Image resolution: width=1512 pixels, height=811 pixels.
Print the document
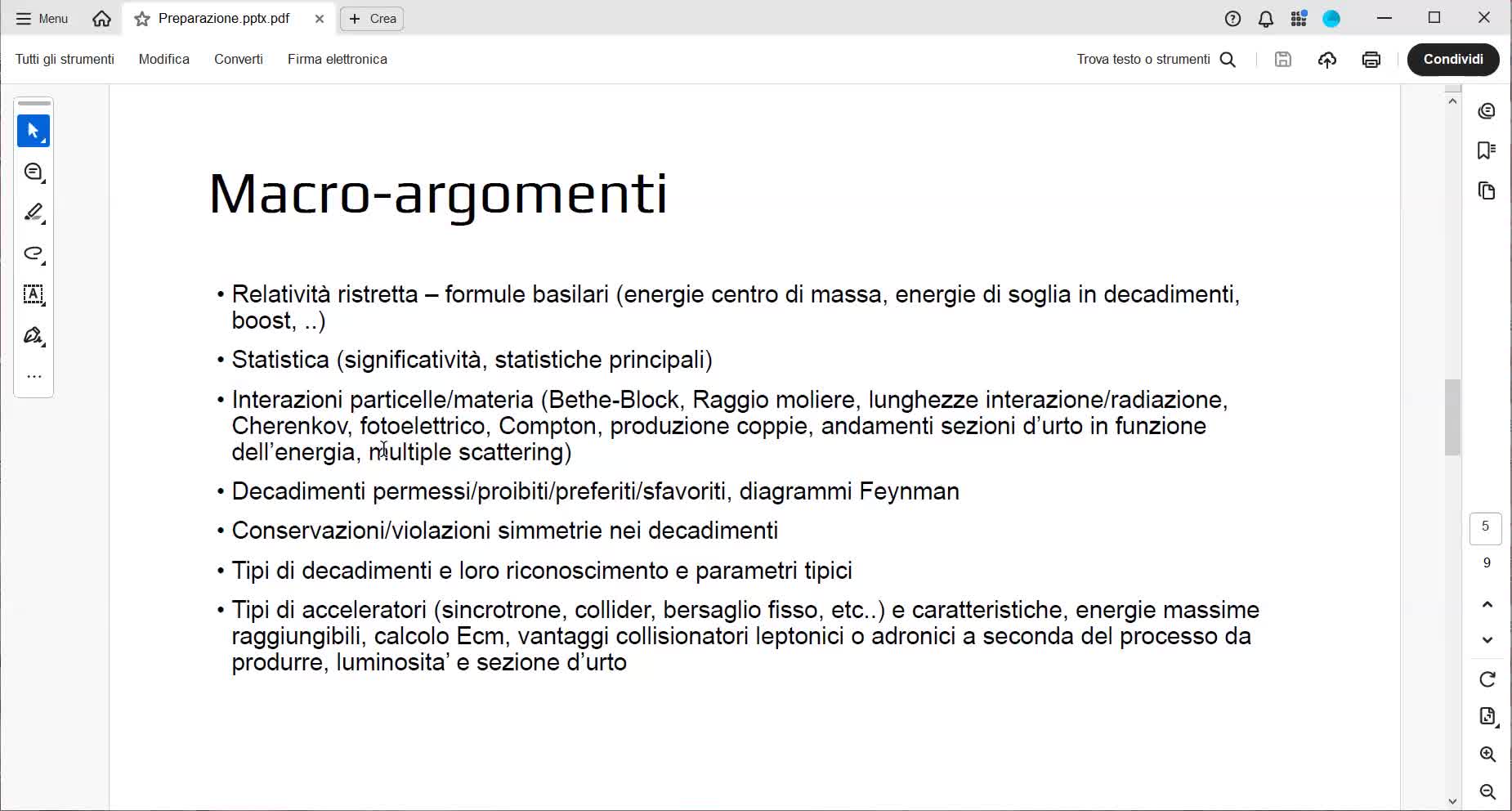[x=1371, y=60]
